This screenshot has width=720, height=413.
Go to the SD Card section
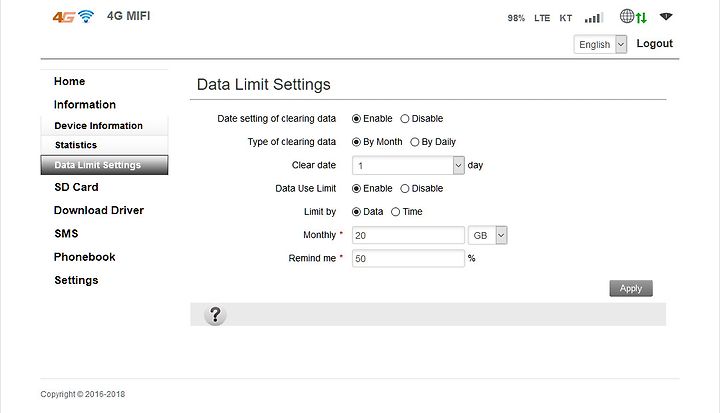pos(76,187)
